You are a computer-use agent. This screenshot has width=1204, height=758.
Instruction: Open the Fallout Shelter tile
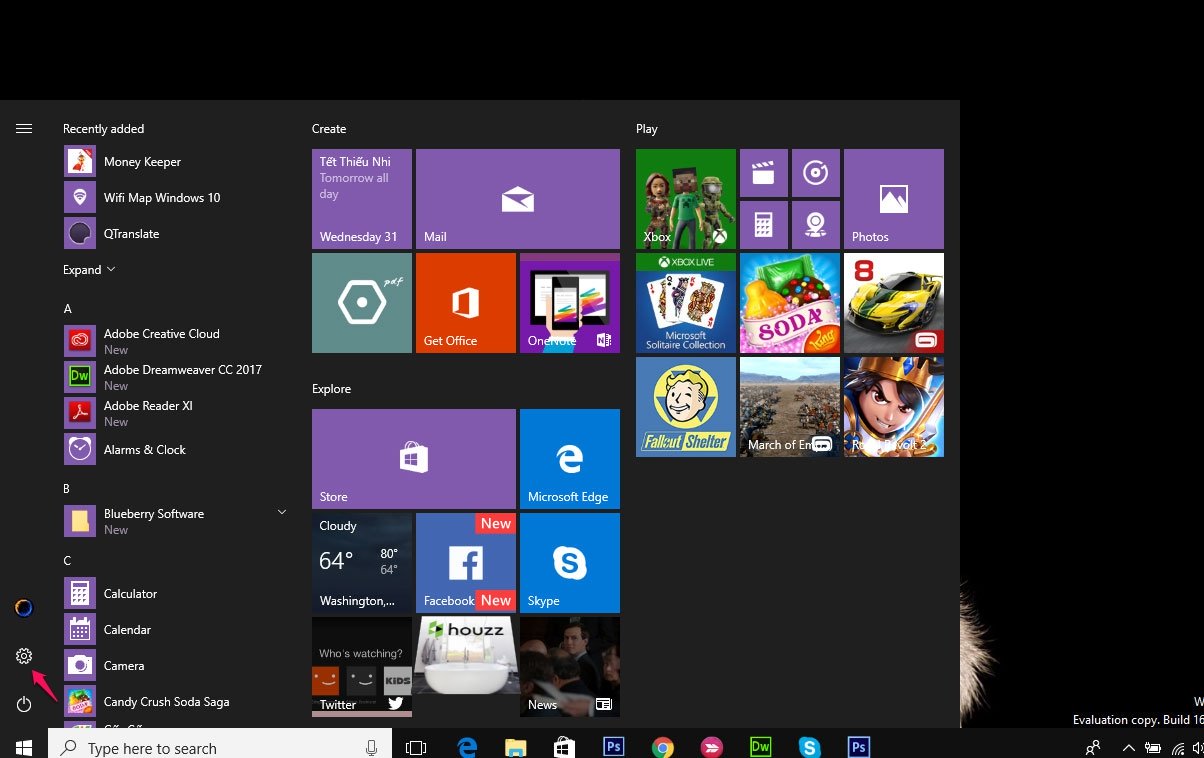click(686, 407)
